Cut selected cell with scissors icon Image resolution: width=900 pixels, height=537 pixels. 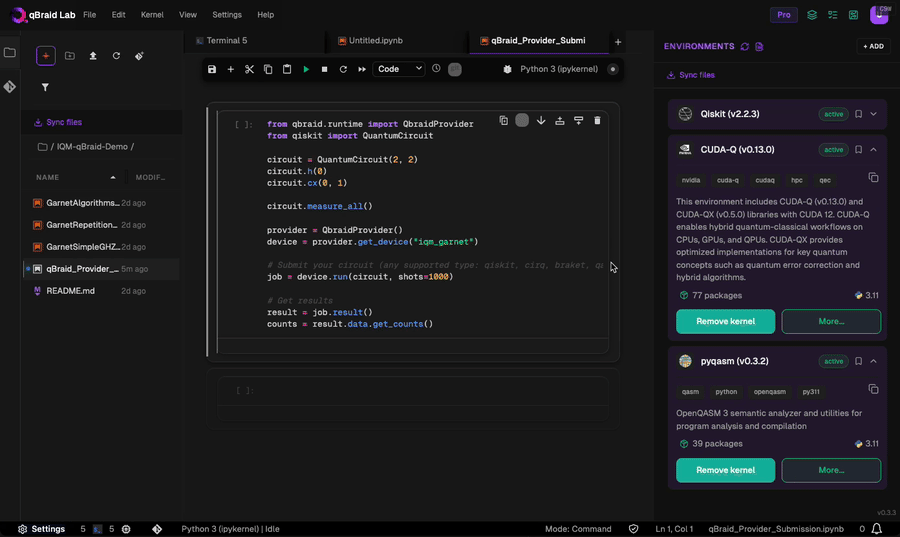click(249, 69)
